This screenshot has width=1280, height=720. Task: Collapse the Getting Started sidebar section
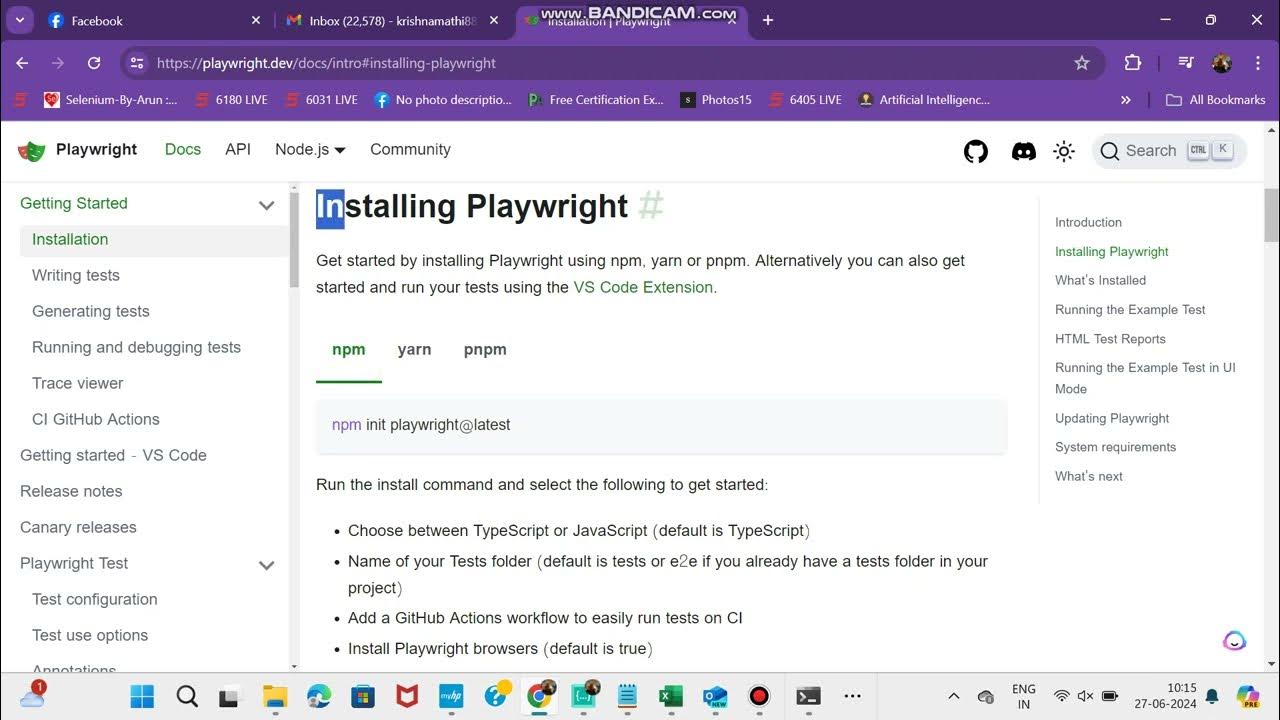pos(267,205)
